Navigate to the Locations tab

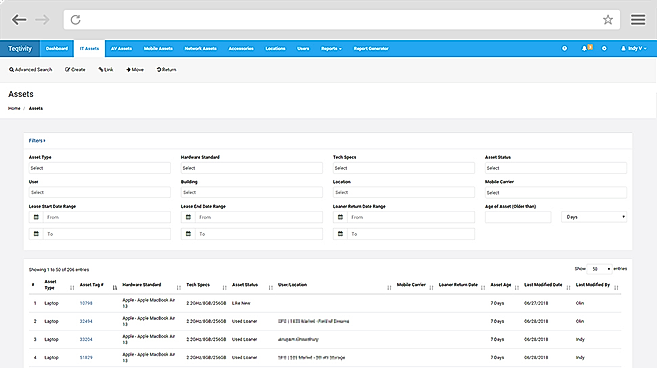[x=275, y=49]
